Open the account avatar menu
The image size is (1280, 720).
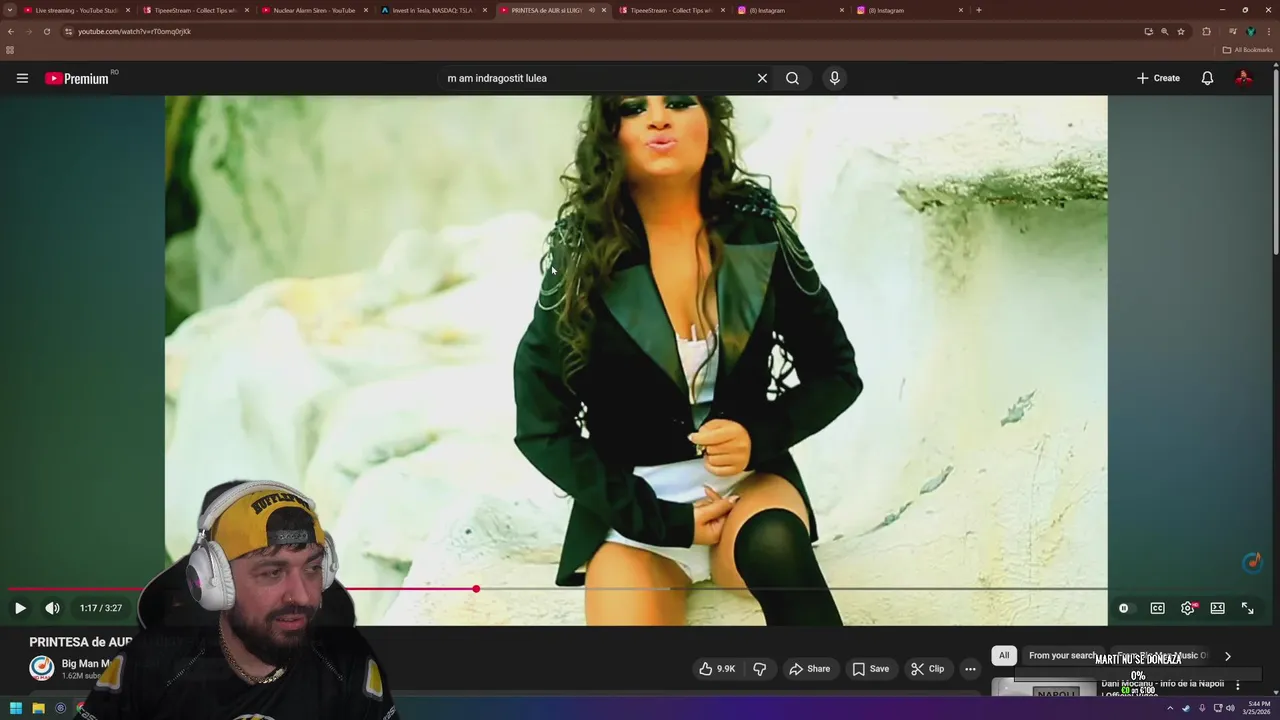(x=1244, y=78)
